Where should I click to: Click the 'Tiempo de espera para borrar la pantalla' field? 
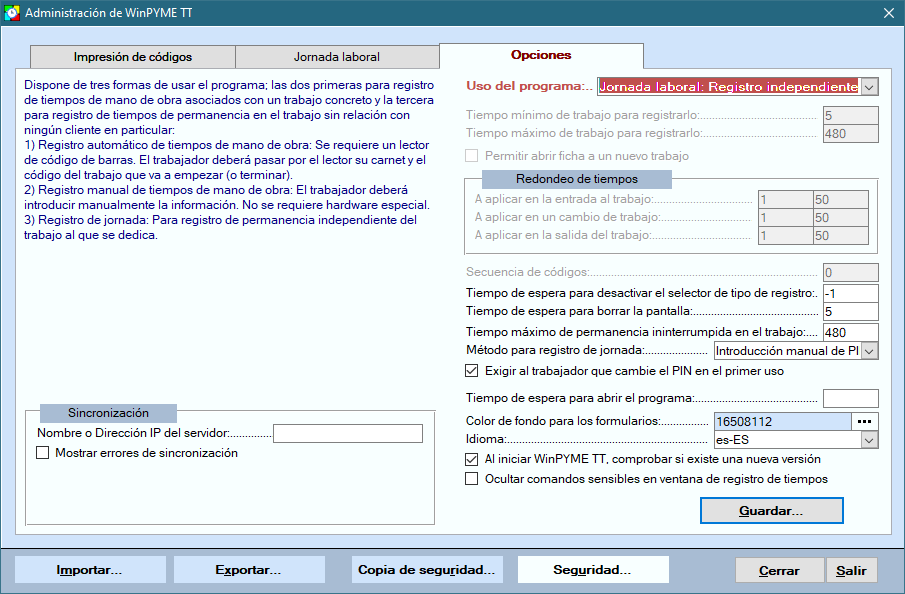coord(849,312)
